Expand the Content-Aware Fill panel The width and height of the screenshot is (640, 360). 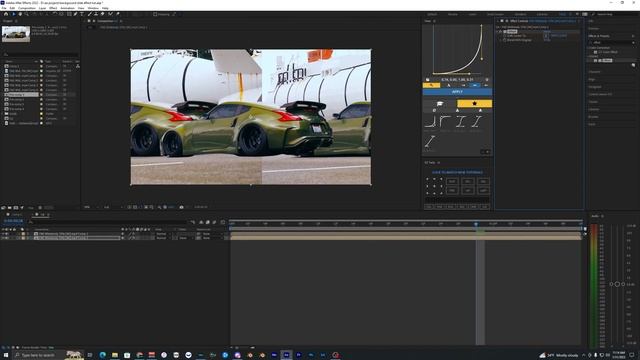pos(600,94)
